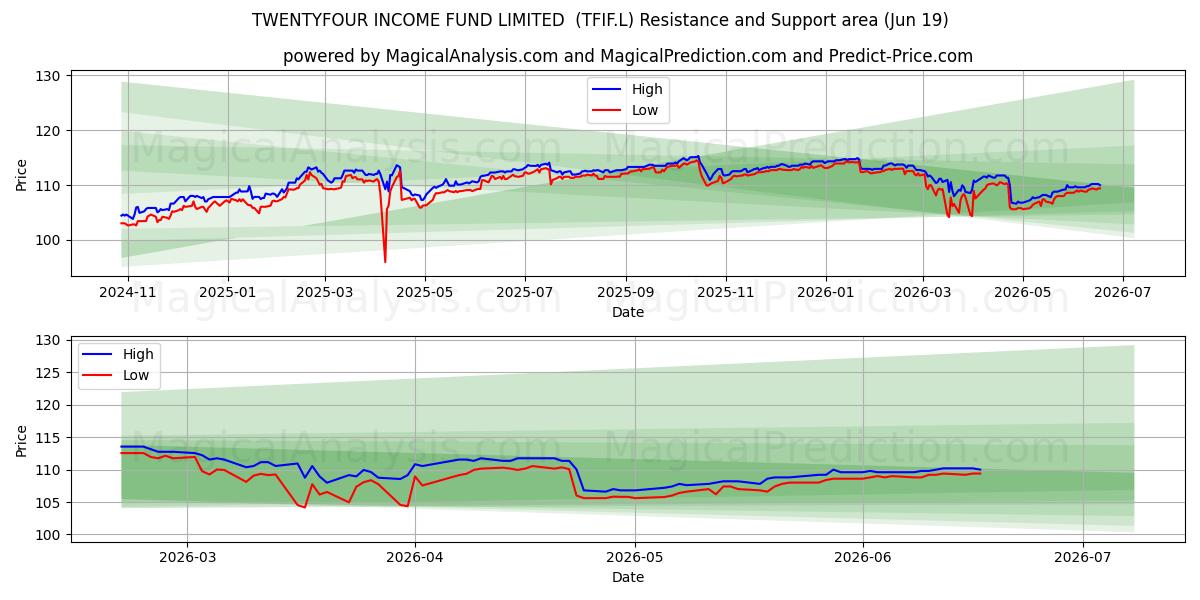Click top chart x-axis label 2024-11
1200x600 pixels.
click(x=129, y=293)
